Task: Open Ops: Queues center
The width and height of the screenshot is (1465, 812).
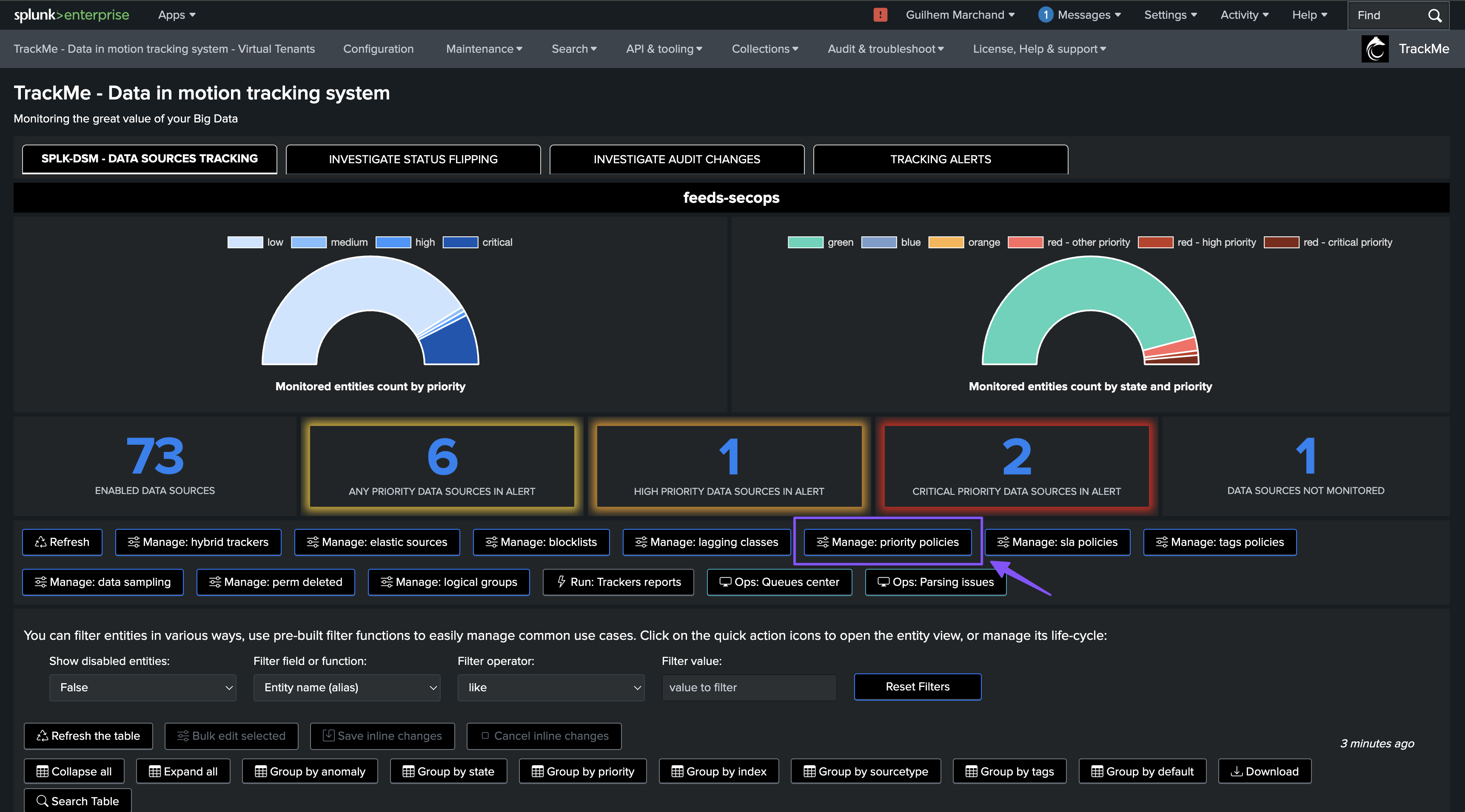Action: pos(779,582)
